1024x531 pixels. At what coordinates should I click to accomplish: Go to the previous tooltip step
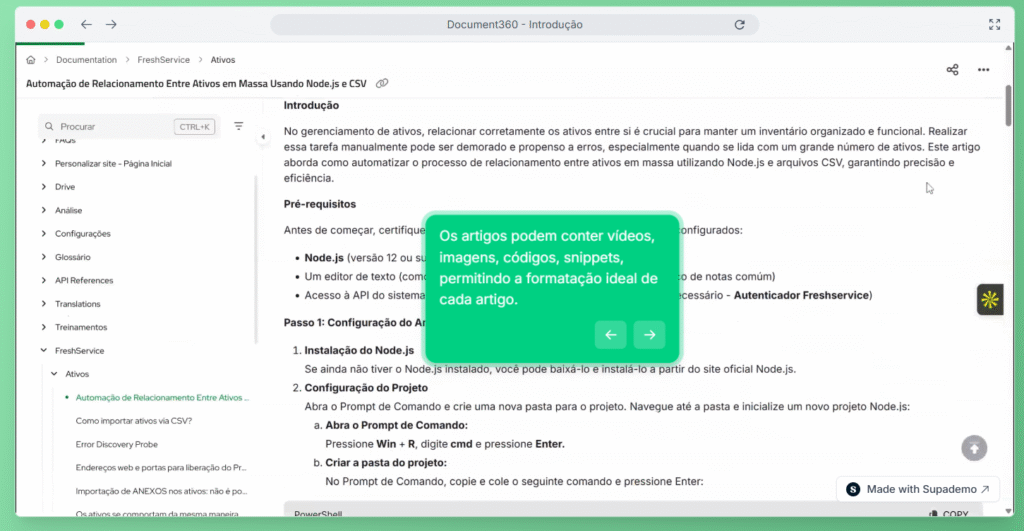click(x=611, y=335)
